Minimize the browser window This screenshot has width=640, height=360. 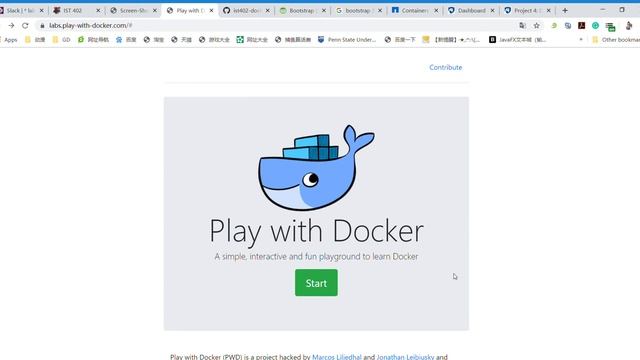tap(602, 10)
